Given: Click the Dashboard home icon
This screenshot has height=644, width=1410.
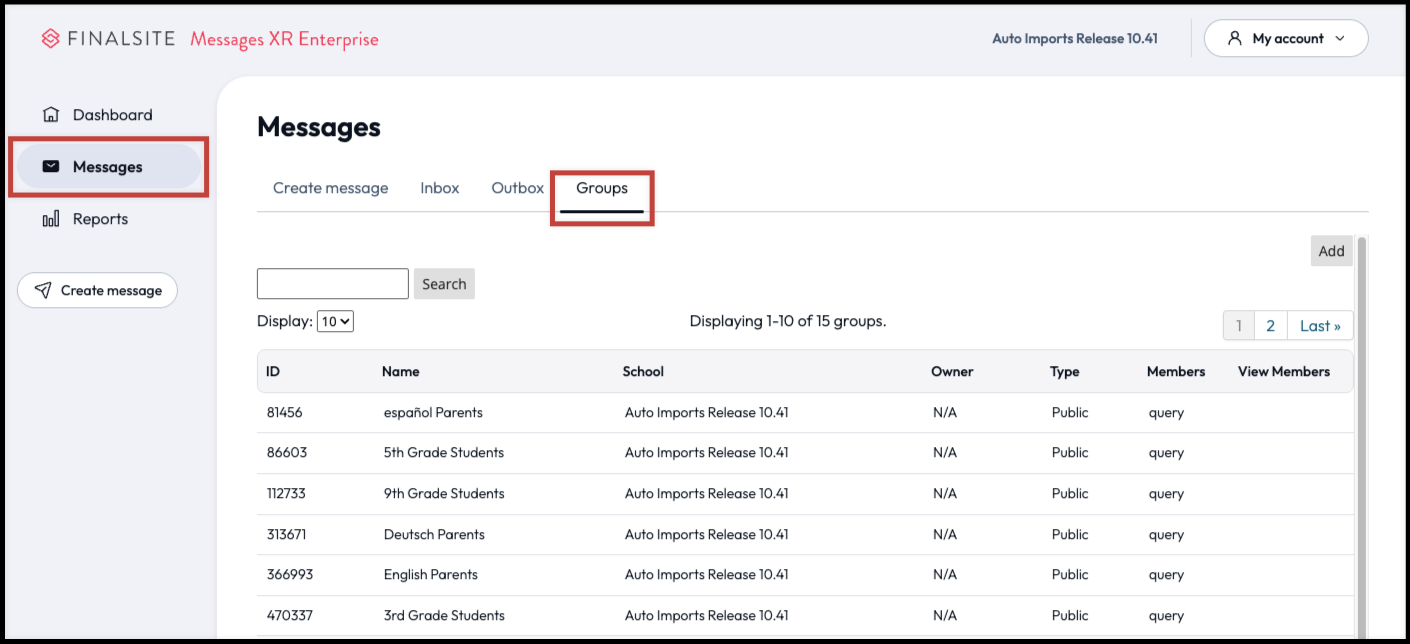Looking at the screenshot, I should [51, 115].
